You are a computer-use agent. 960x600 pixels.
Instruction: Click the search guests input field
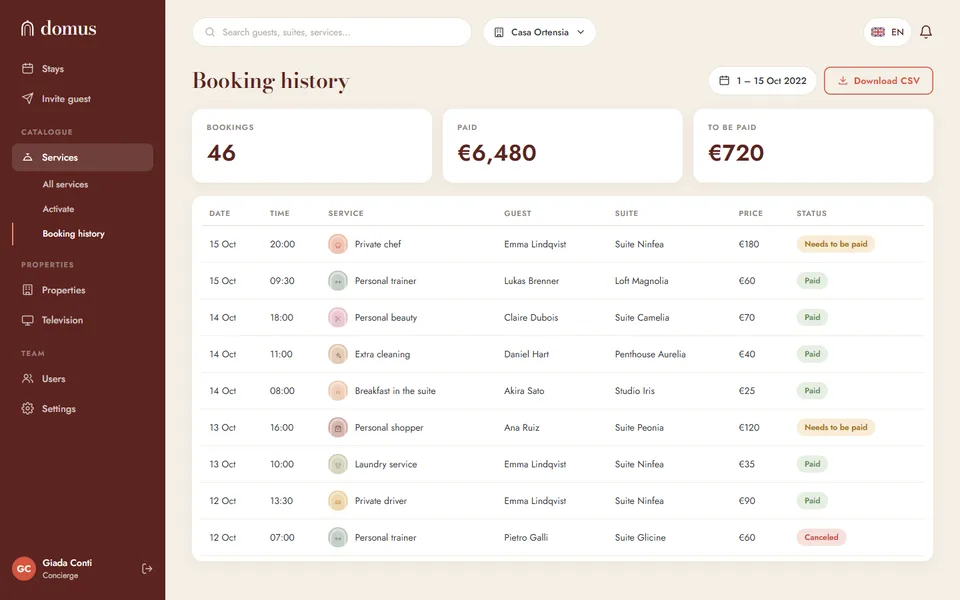click(332, 32)
